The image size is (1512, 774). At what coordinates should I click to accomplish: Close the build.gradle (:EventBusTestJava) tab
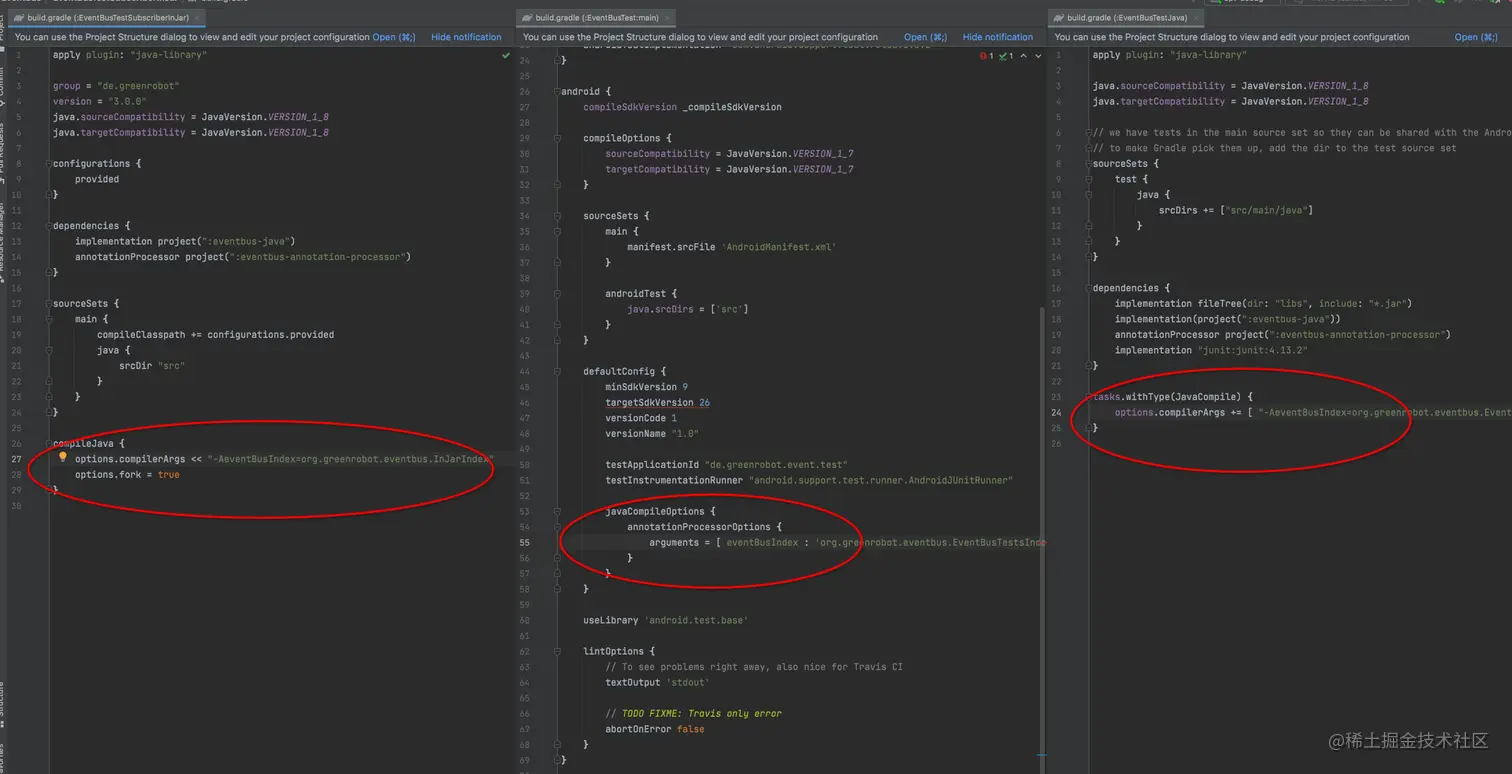[1197, 18]
